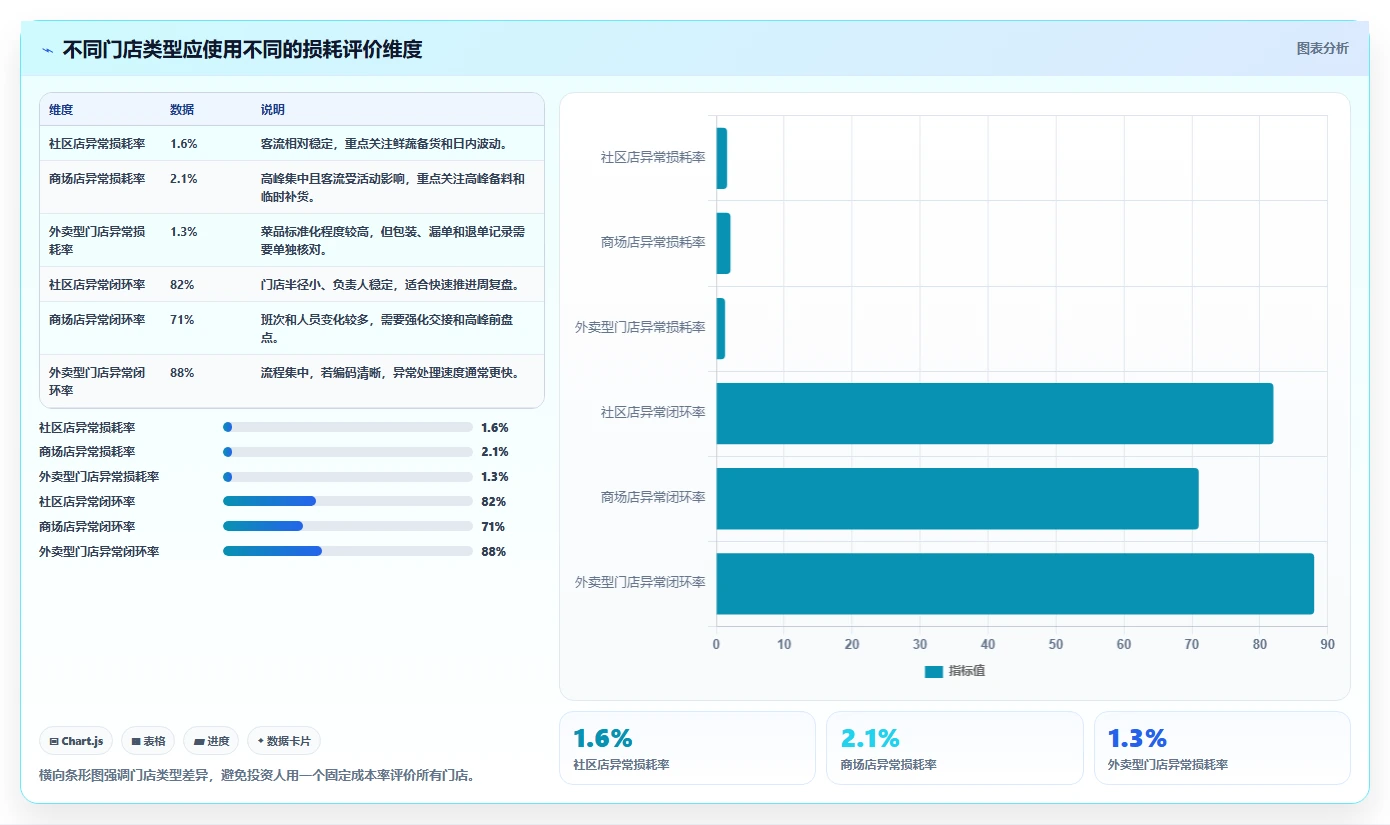Click the title 不同门店类型应使用不同的损耗评价维度

tap(242, 49)
